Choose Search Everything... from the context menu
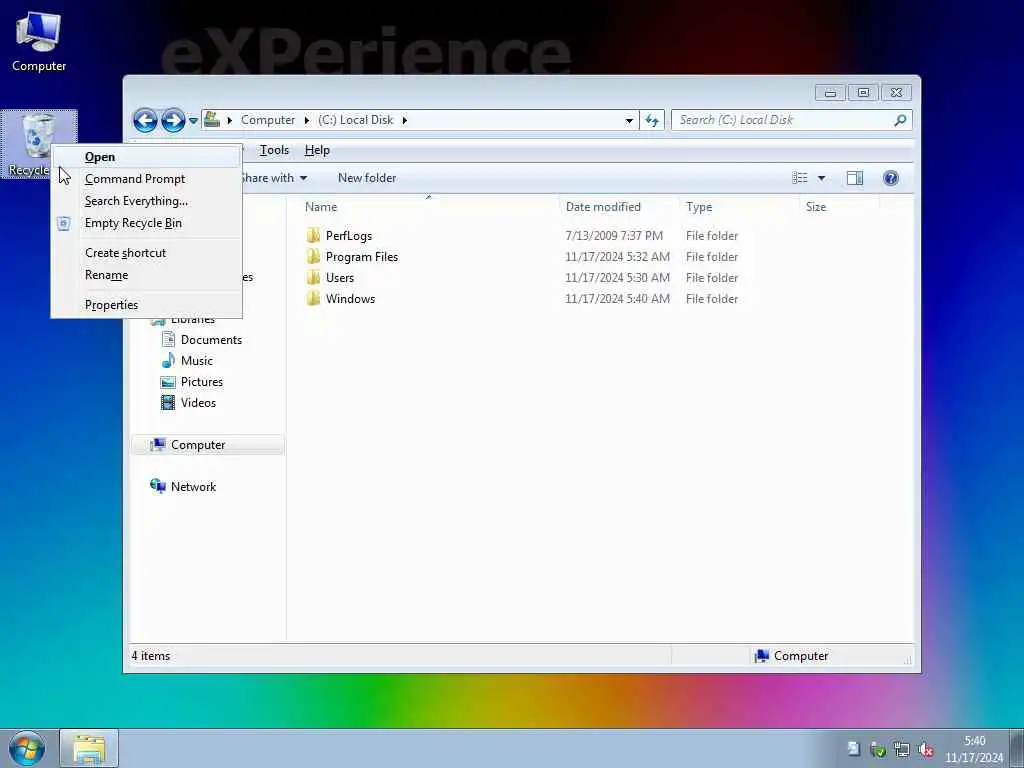The width and height of the screenshot is (1024, 768). (x=146, y=201)
